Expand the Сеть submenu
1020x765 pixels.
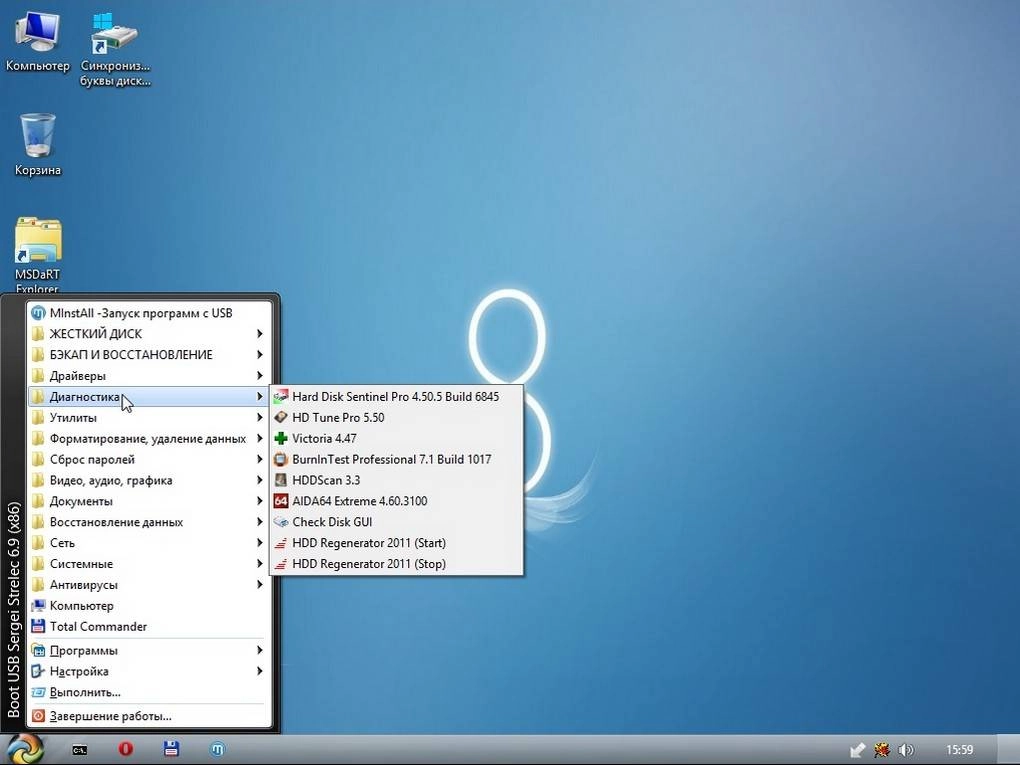click(149, 543)
